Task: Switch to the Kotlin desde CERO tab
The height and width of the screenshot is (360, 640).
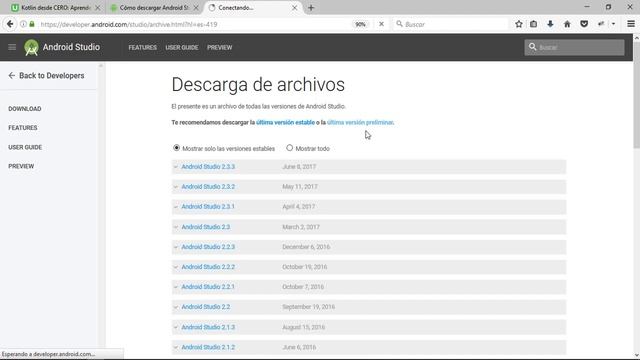Action: [x=56, y=8]
